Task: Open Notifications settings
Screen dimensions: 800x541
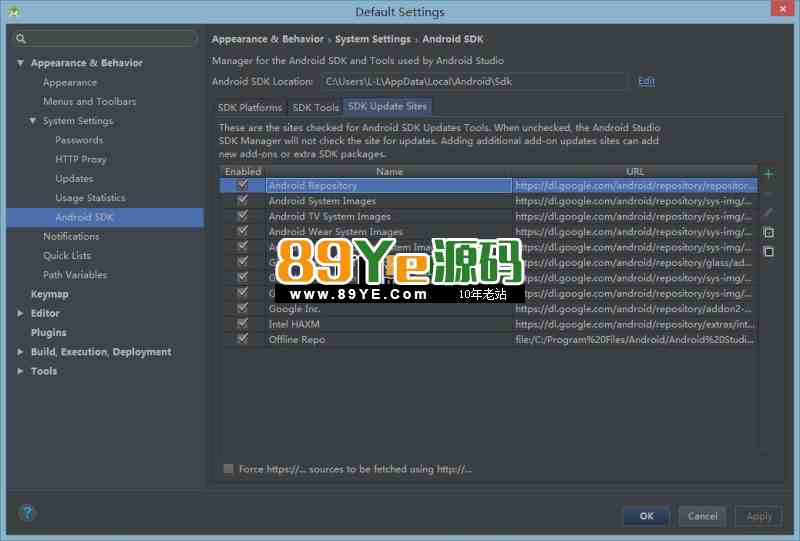Action: click(71, 236)
